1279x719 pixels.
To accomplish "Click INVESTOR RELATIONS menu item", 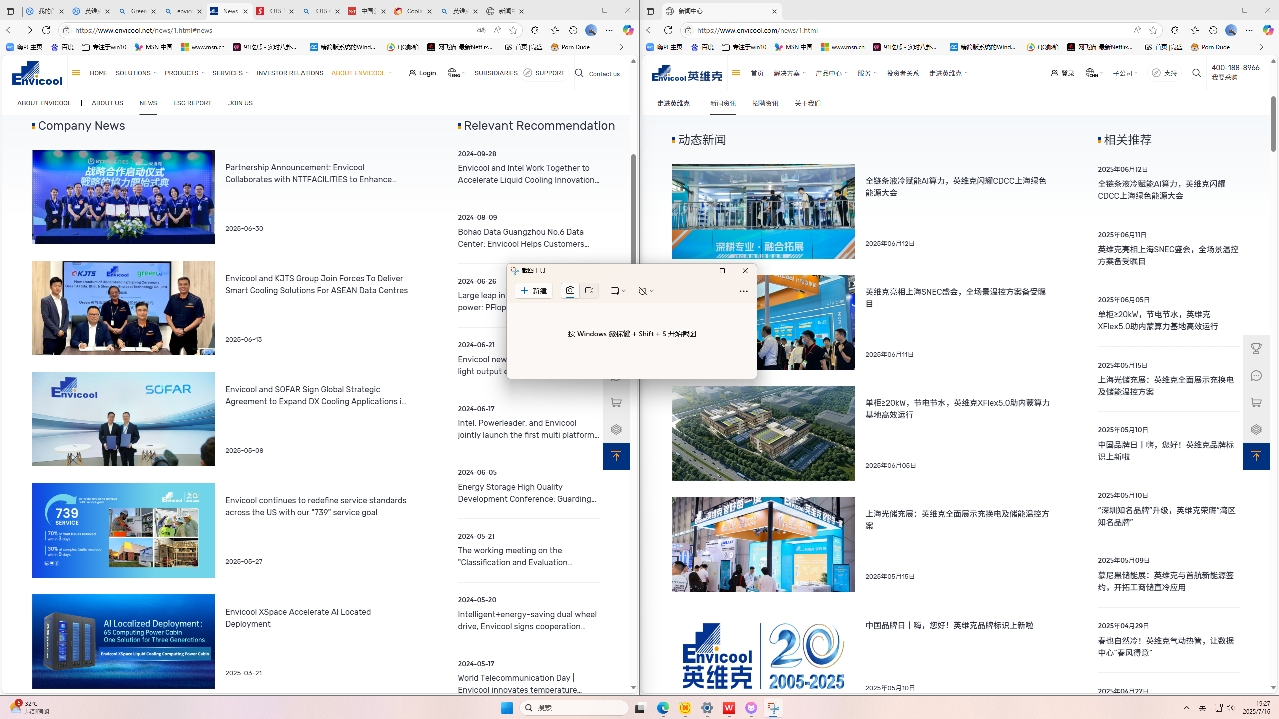I will (289, 73).
